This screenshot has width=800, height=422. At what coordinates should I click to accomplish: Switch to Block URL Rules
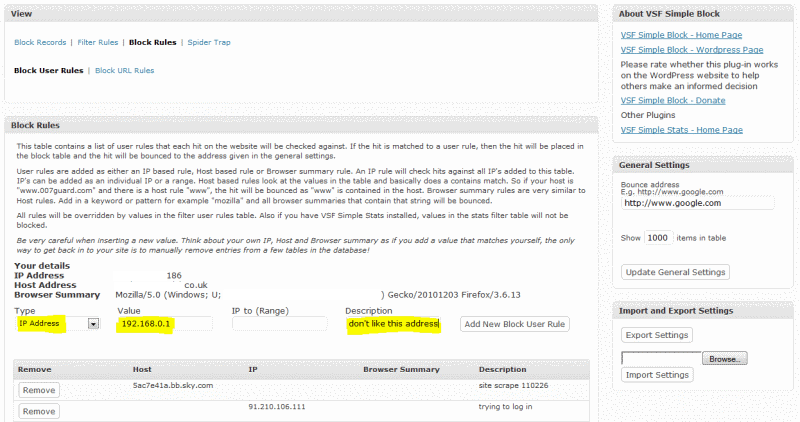click(x=124, y=70)
